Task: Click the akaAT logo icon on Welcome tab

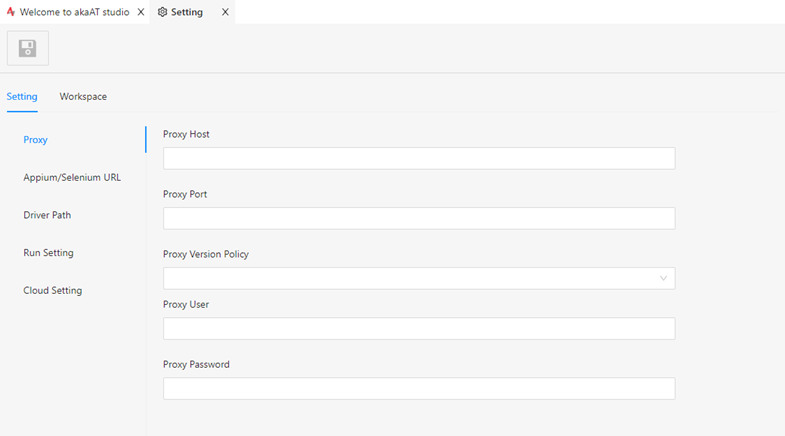Action: 11,12
